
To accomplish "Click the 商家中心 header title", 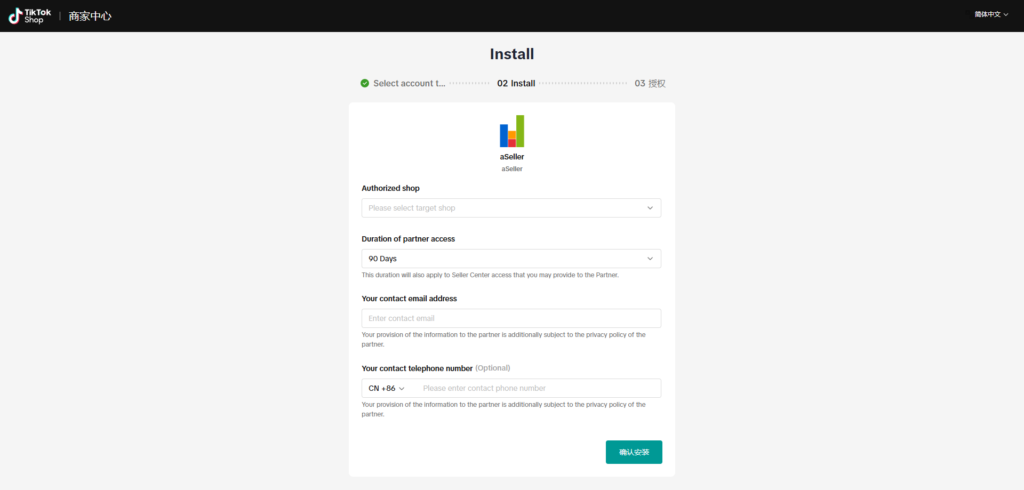I will click(x=90, y=16).
